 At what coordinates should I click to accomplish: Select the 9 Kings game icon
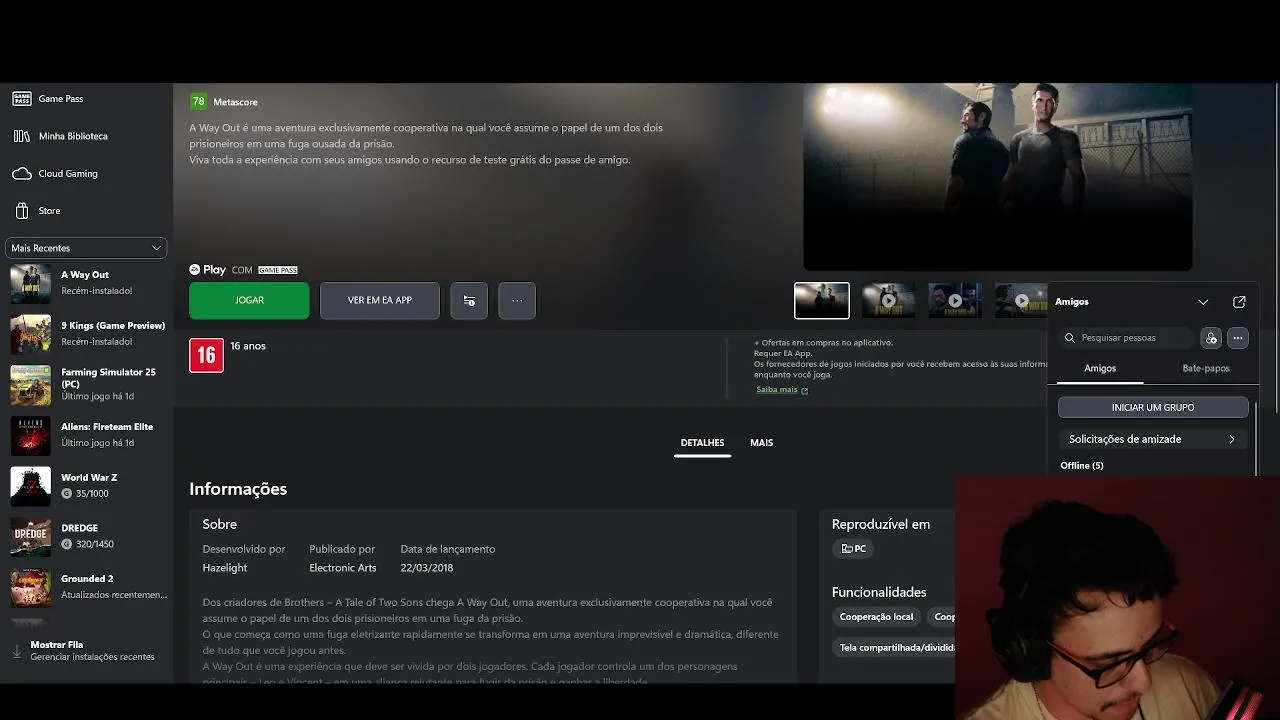point(30,334)
